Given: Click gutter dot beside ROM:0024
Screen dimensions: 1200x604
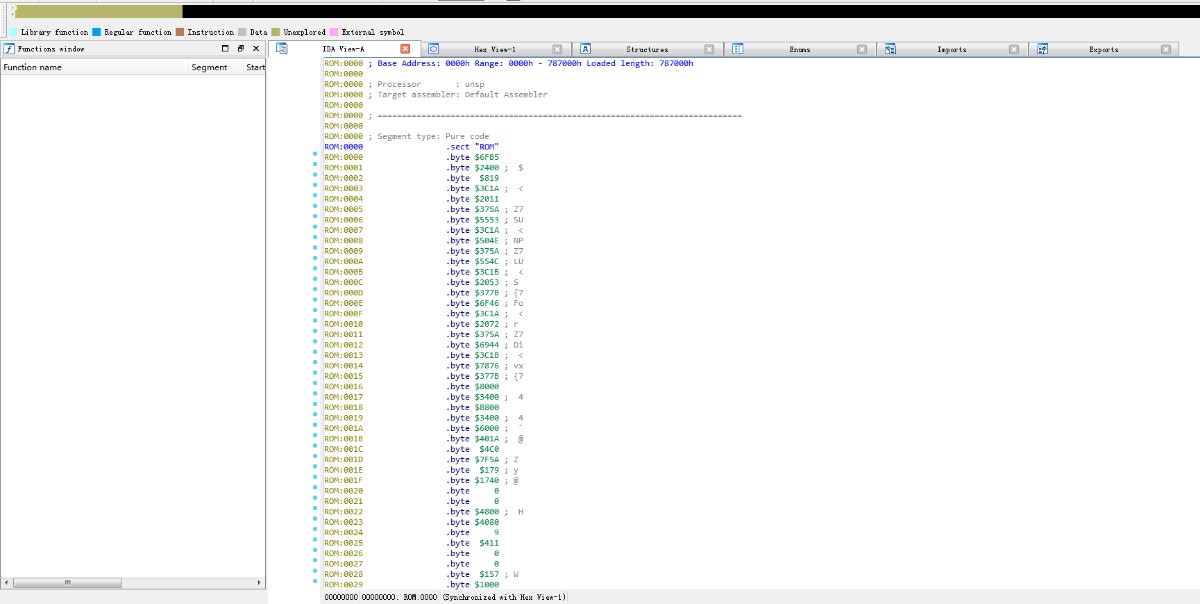Looking at the screenshot, I should pyautogui.click(x=315, y=531).
